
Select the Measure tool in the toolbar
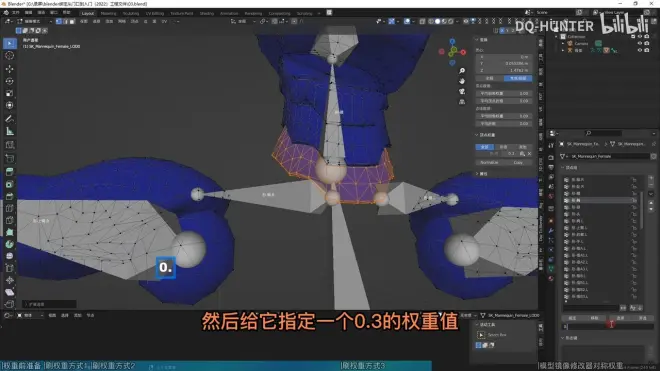click(9, 131)
